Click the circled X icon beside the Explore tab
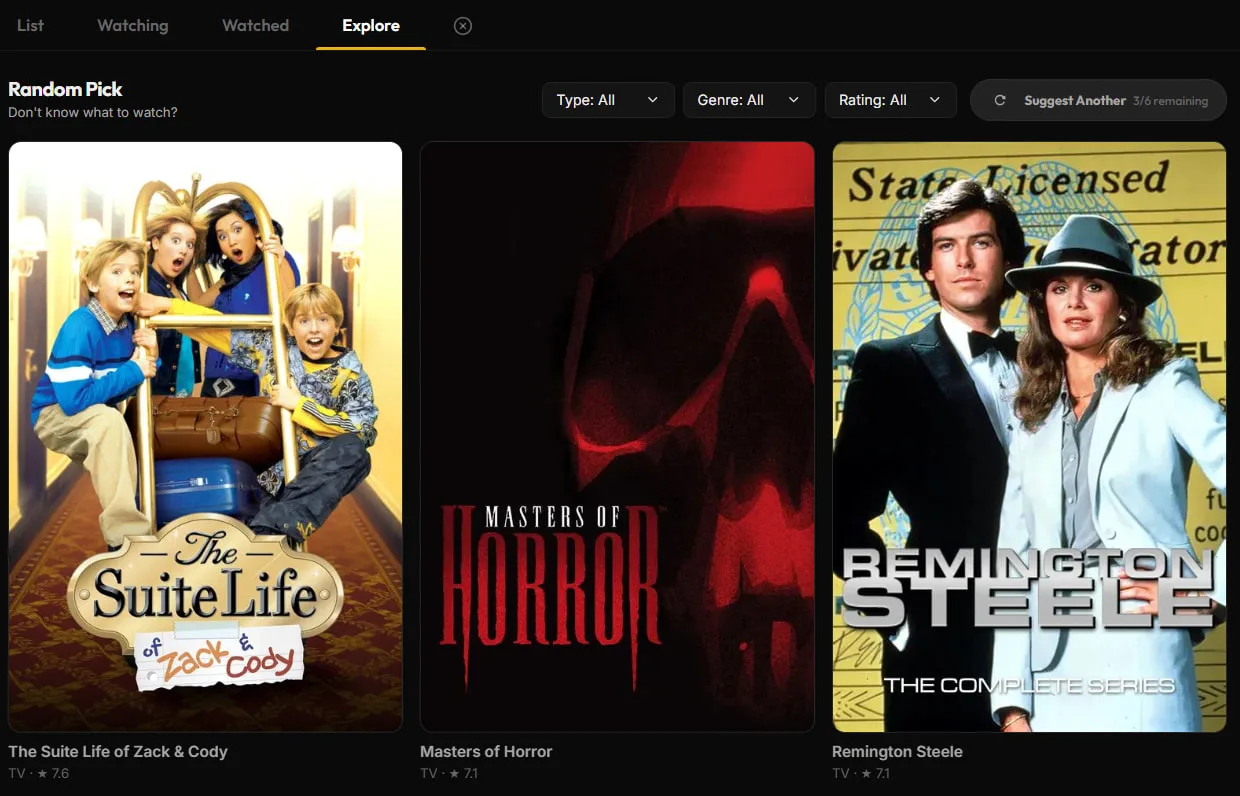The width and height of the screenshot is (1240, 796). click(462, 26)
